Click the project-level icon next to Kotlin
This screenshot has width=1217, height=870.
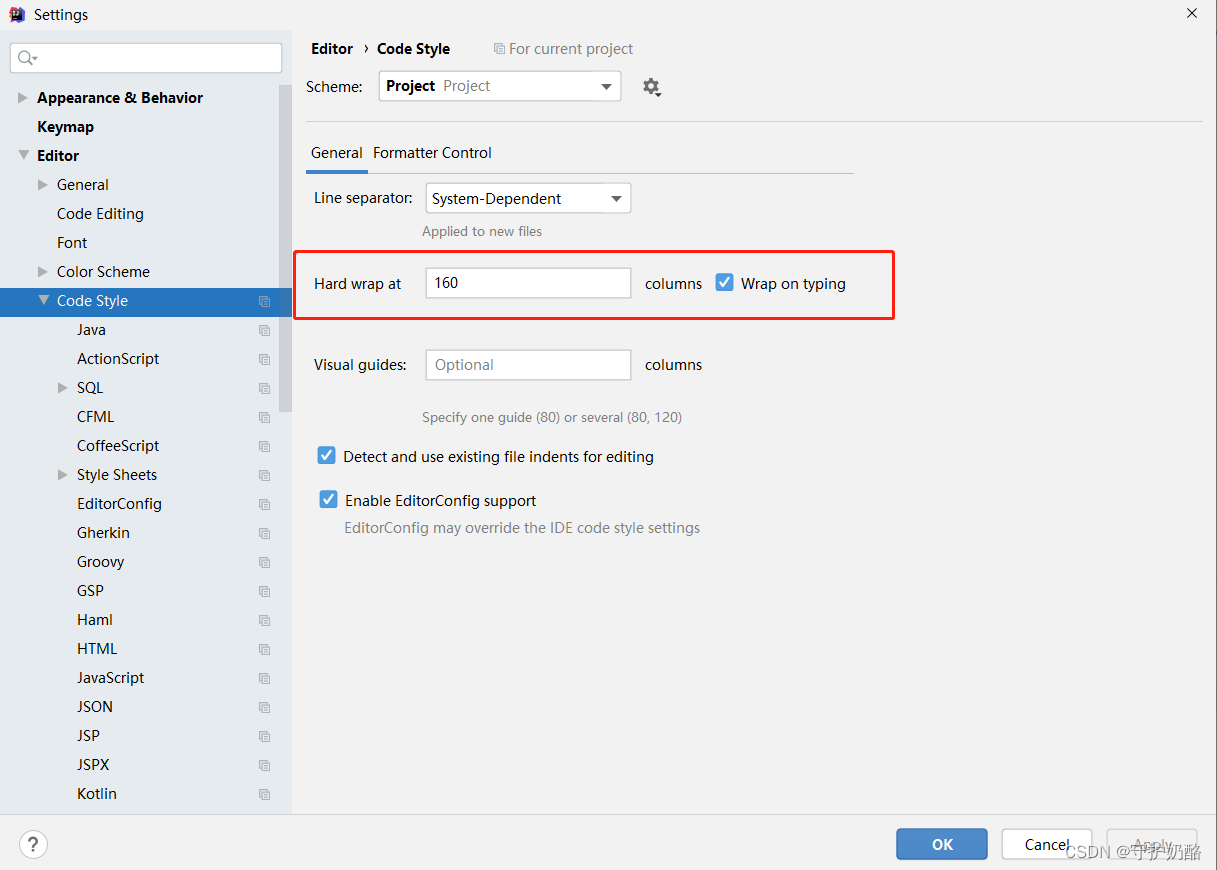pyautogui.click(x=264, y=794)
